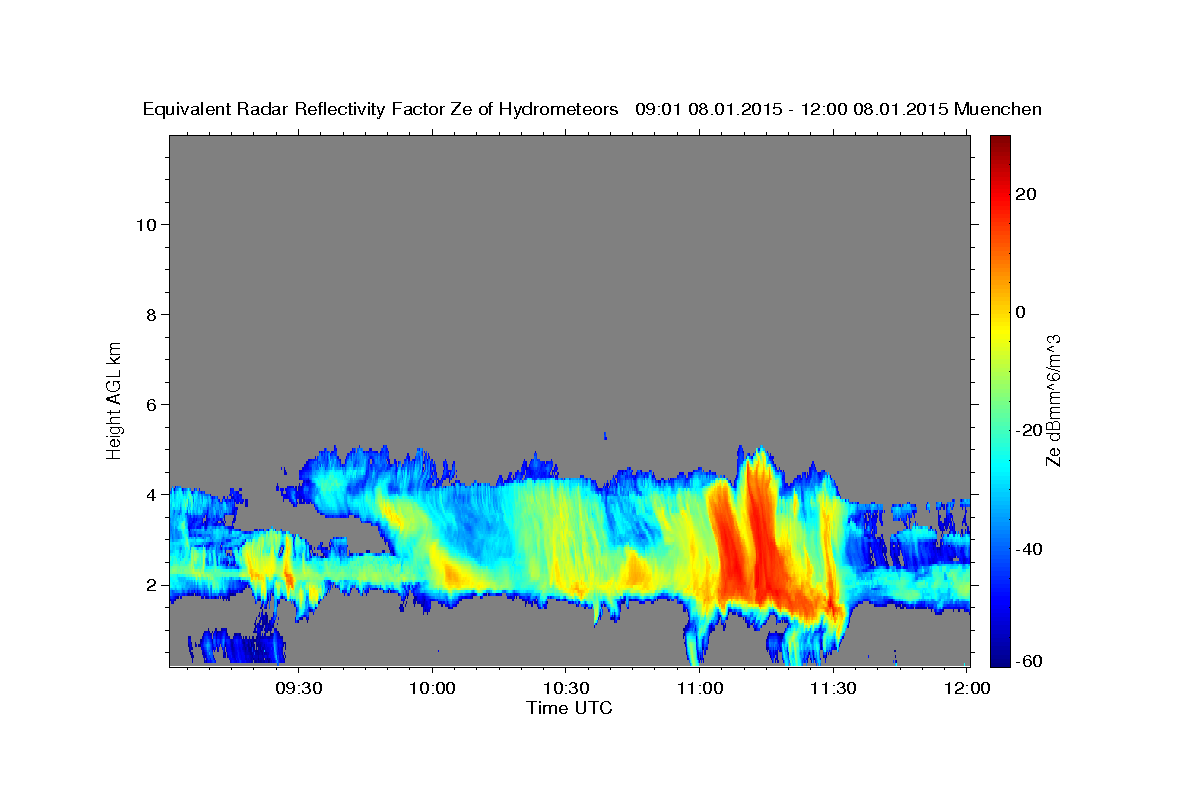Click the colorbar value '-60'
This screenshot has height=800, width=1200.
1028,661
